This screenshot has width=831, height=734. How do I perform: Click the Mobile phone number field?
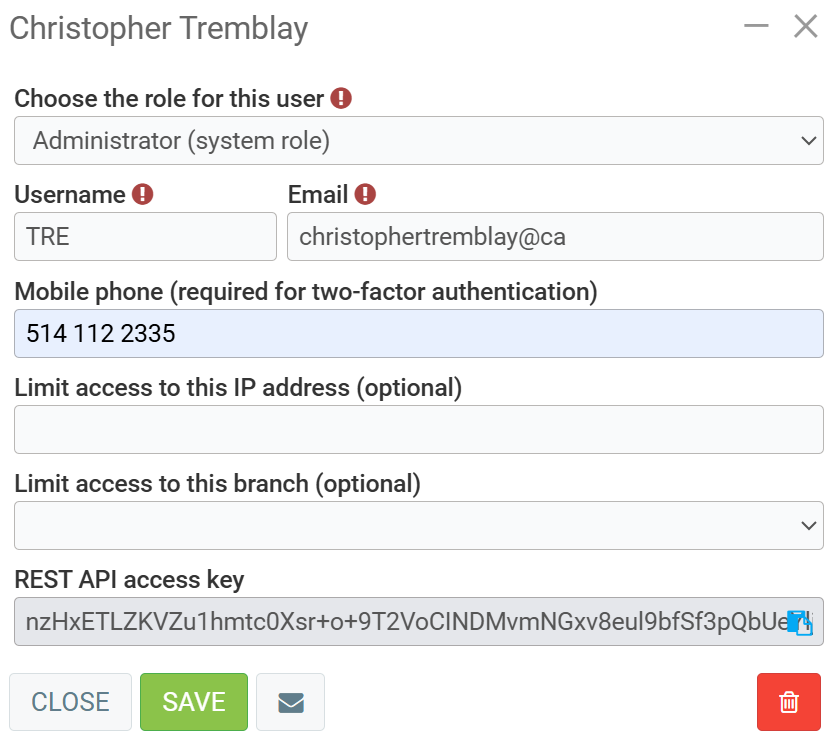418,333
